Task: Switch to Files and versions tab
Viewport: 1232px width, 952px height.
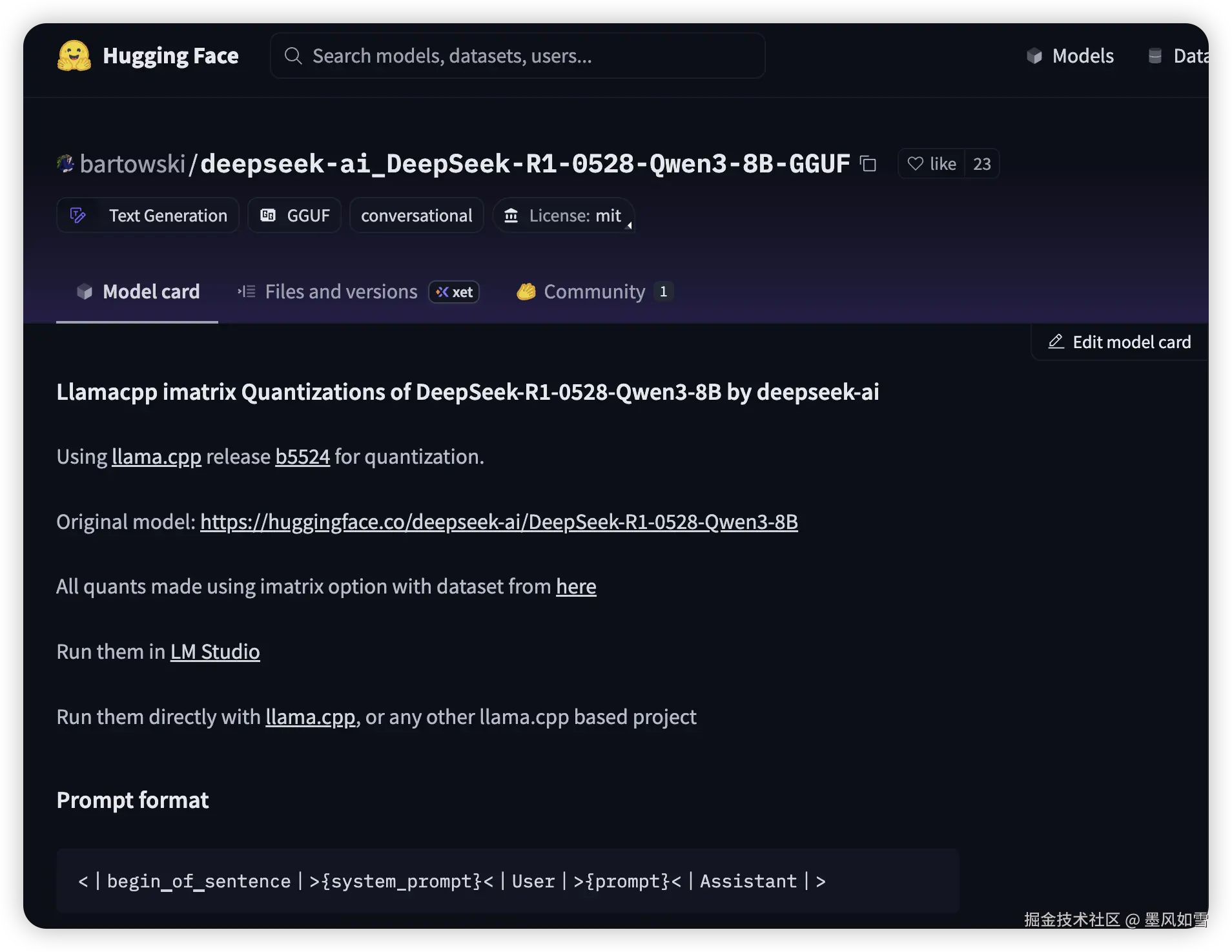Action: tap(340, 292)
